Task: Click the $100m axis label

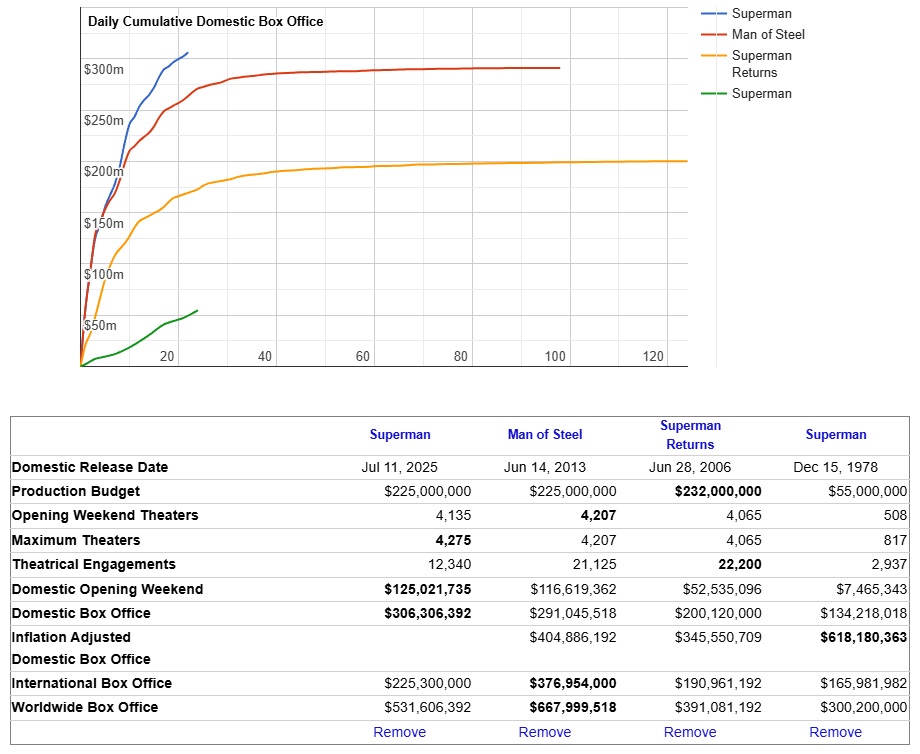Action: tap(104, 275)
